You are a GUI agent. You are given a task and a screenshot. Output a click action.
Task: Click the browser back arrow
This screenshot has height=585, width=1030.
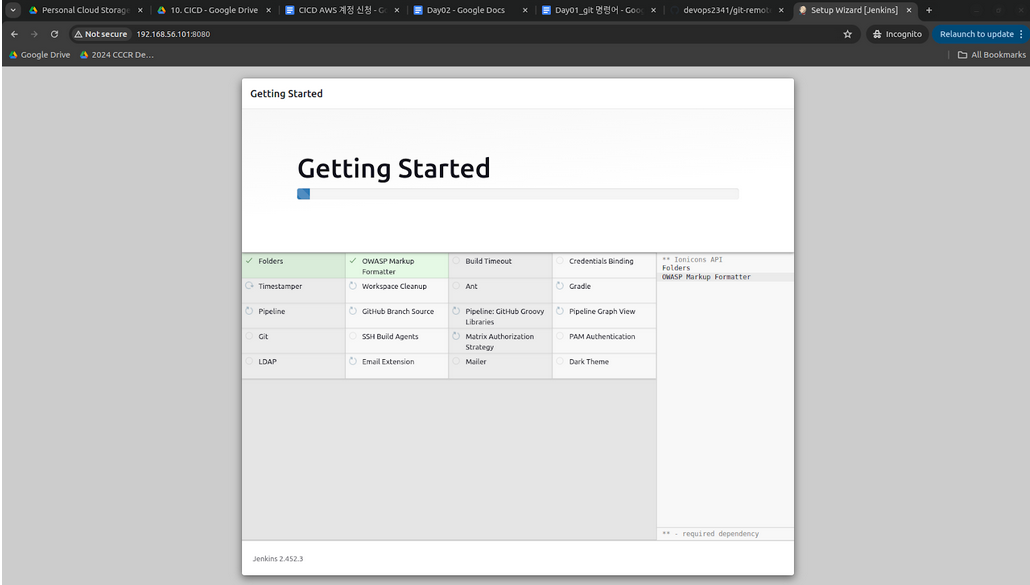click(14, 34)
